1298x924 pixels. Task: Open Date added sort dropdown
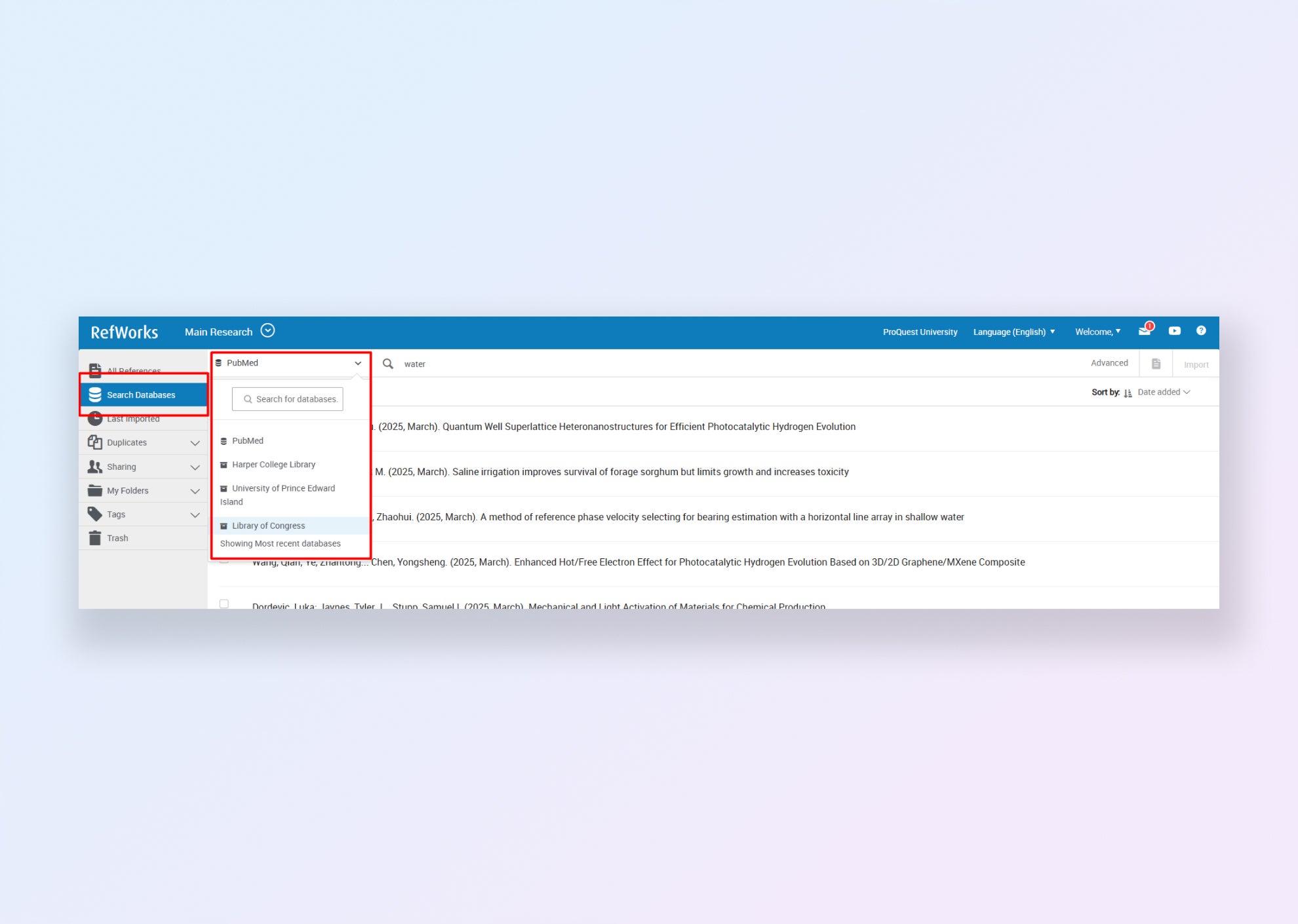[x=1164, y=392]
